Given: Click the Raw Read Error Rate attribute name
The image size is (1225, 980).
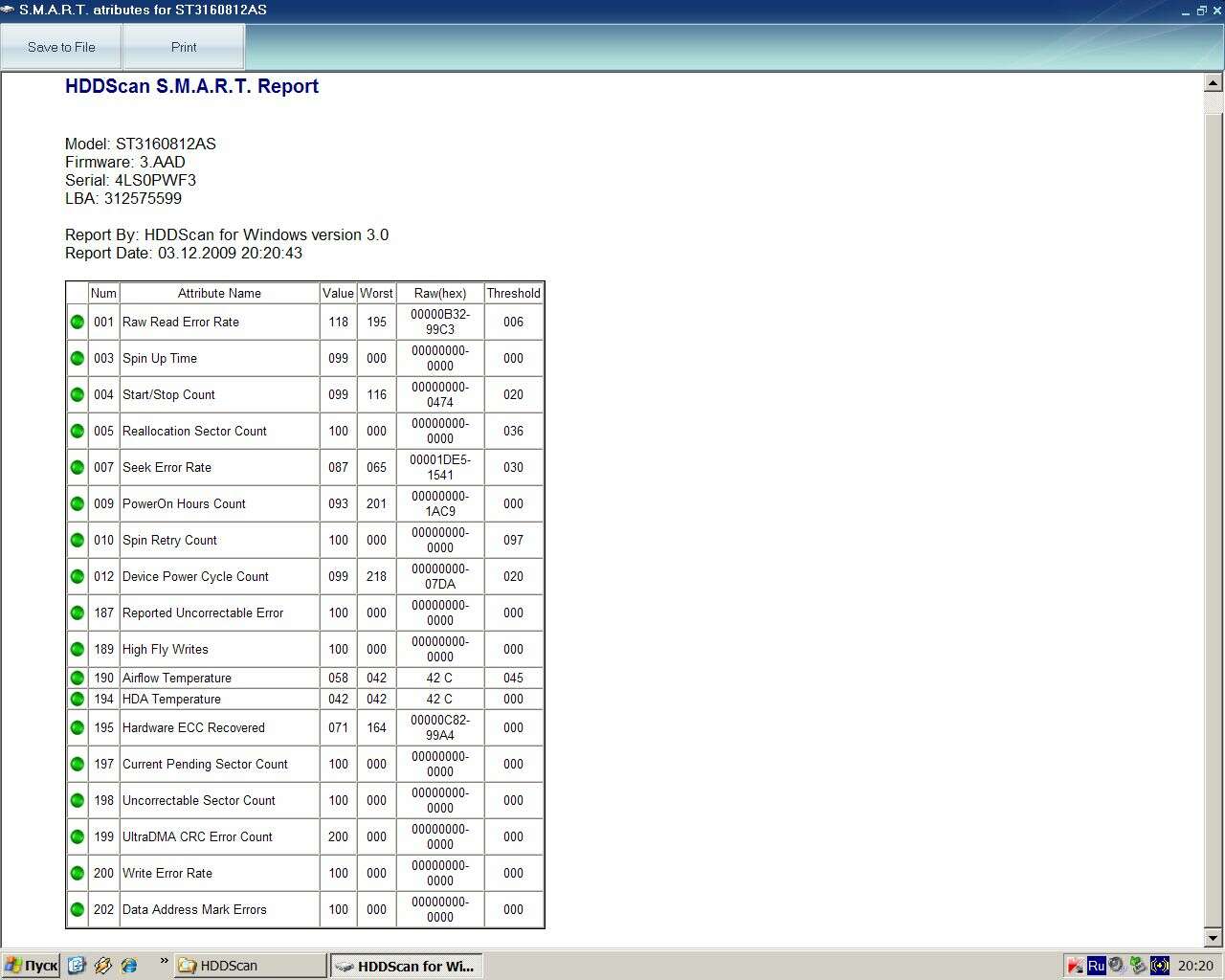Looking at the screenshot, I should pos(181,322).
